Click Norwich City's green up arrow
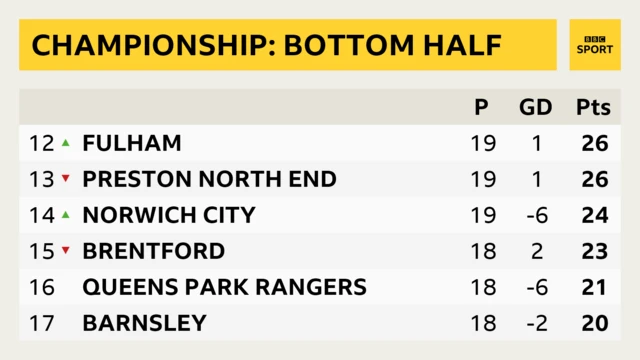This screenshot has height=360, width=640. click(x=66, y=215)
